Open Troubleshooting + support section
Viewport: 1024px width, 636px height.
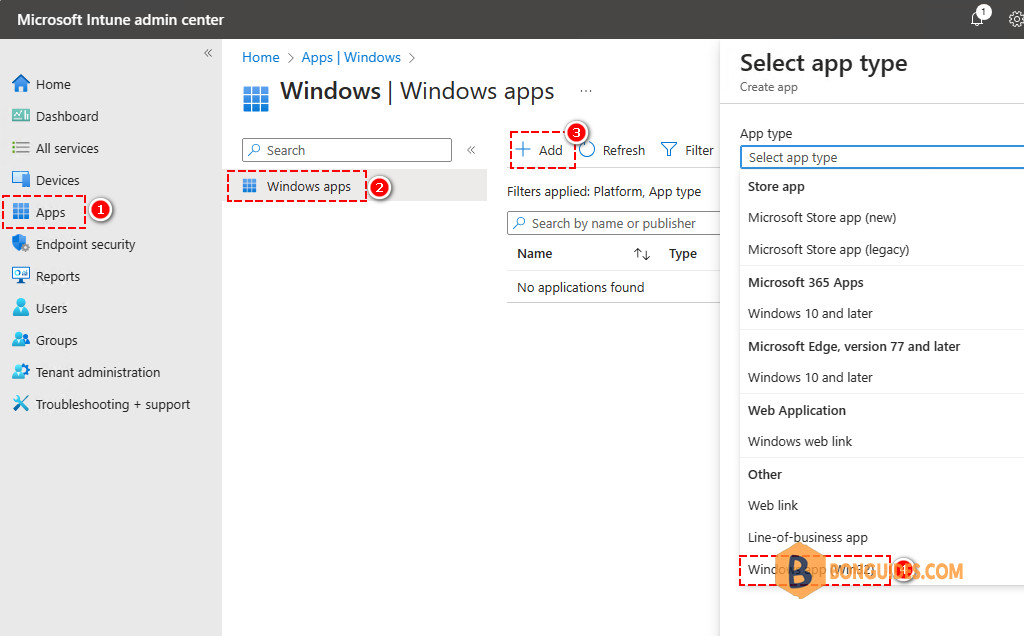(x=113, y=404)
